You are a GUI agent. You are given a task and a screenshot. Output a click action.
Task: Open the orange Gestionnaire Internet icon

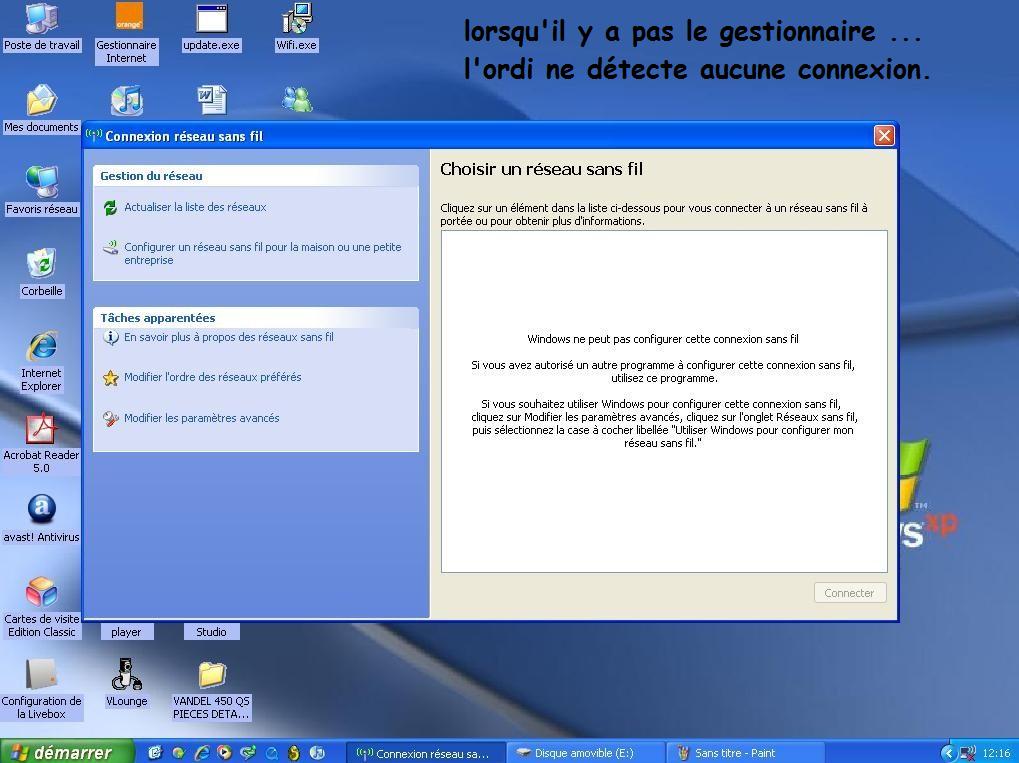coord(127,19)
